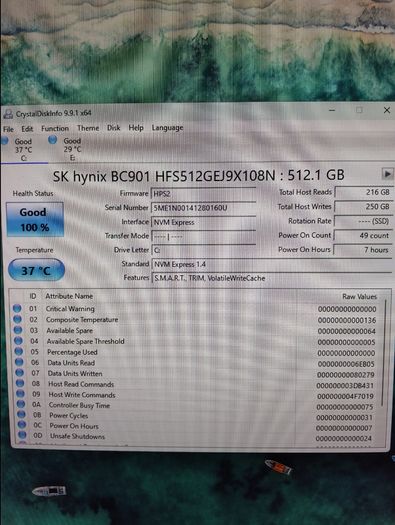
Task: Select drive E: Good 29 °C tab
Action: click(x=67, y=149)
